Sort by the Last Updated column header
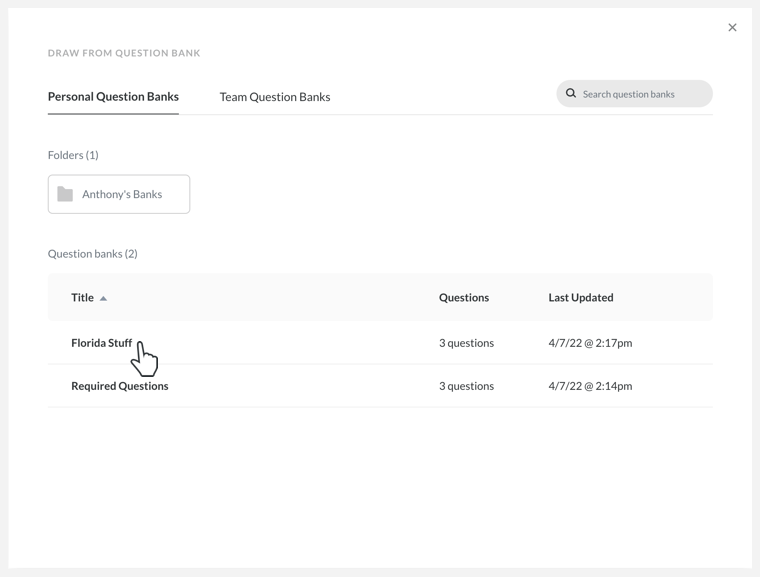This screenshot has width=760, height=577. [581, 297]
